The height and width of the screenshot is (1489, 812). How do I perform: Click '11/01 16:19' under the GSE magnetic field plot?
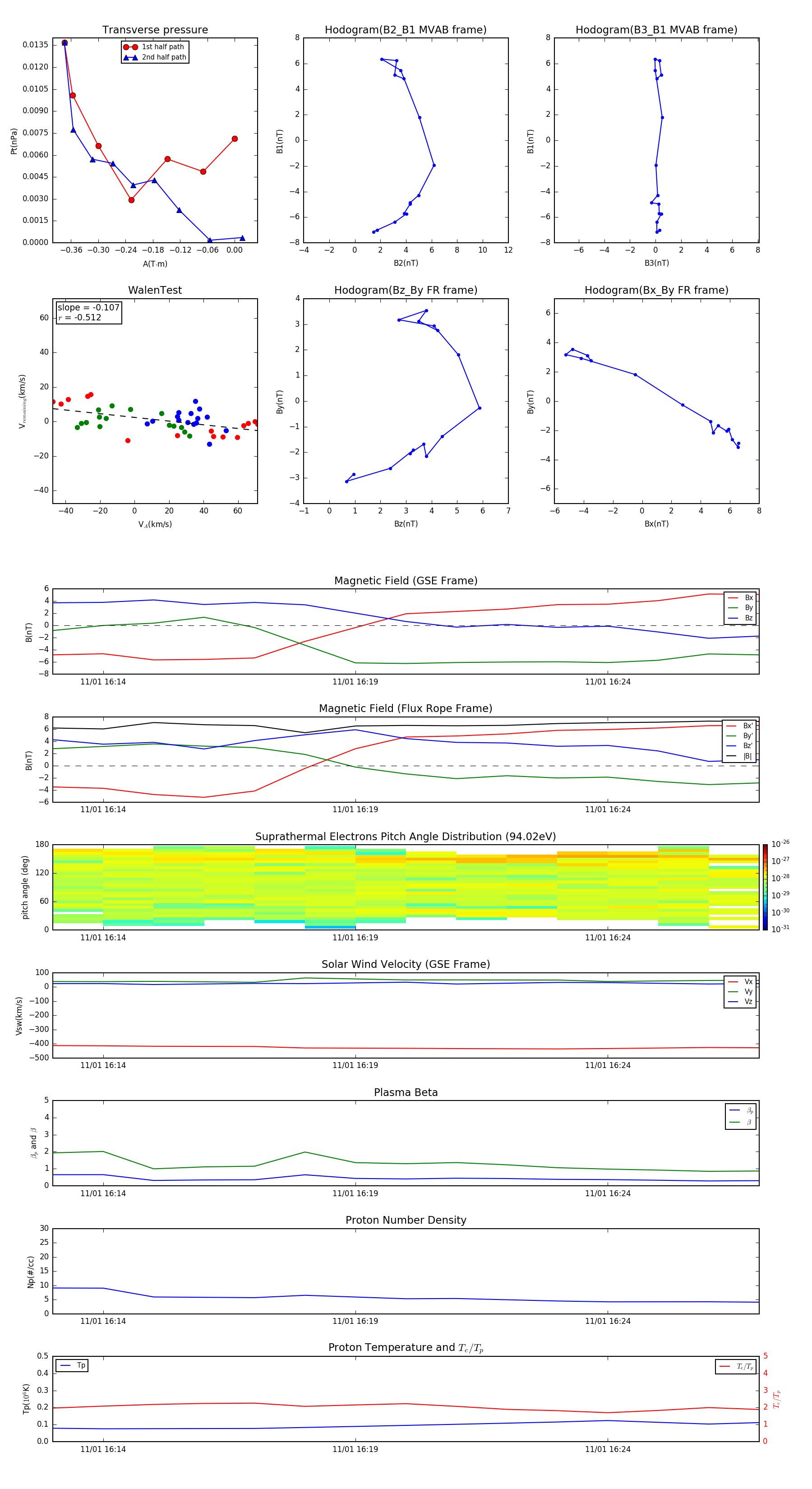click(355, 682)
